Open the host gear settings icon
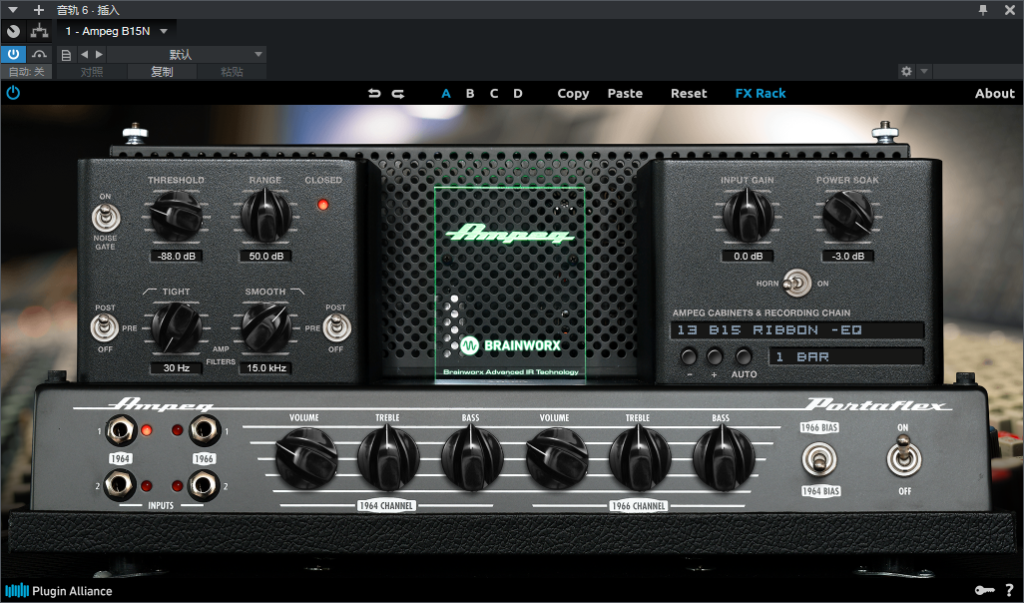The height and width of the screenshot is (603, 1024). (906, 71)
